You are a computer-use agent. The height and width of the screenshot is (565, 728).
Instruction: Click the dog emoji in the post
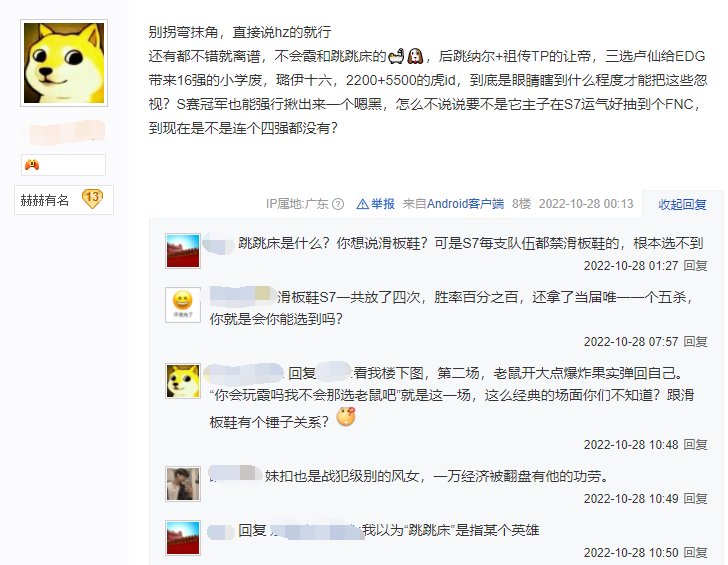click(x=415, y=56)
